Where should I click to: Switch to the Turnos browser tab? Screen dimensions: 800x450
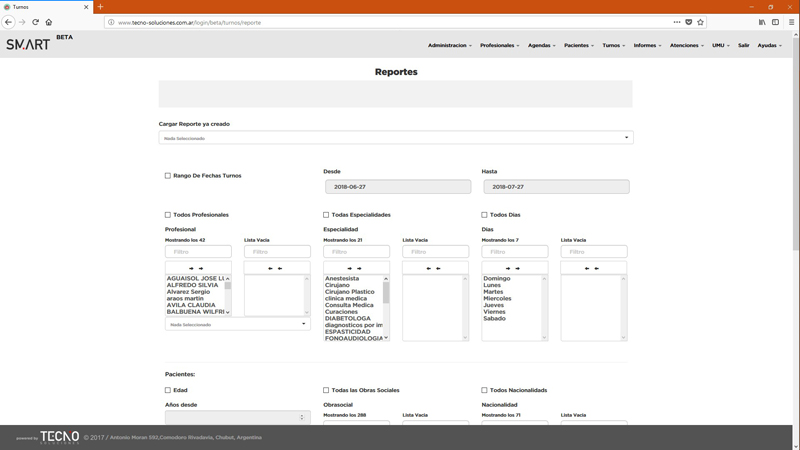coord(46,7)
